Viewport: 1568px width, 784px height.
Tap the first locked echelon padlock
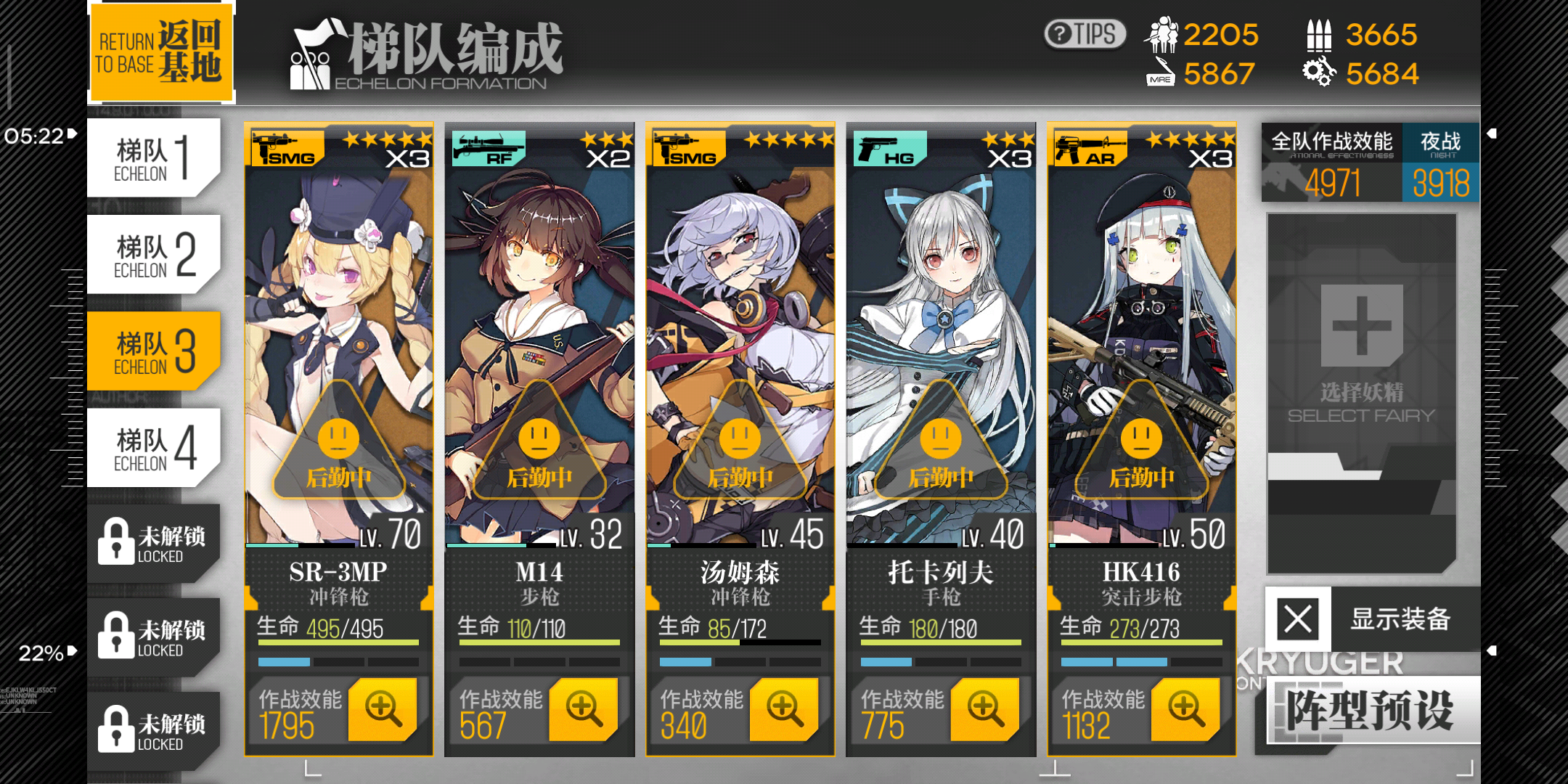pos(116,541)
